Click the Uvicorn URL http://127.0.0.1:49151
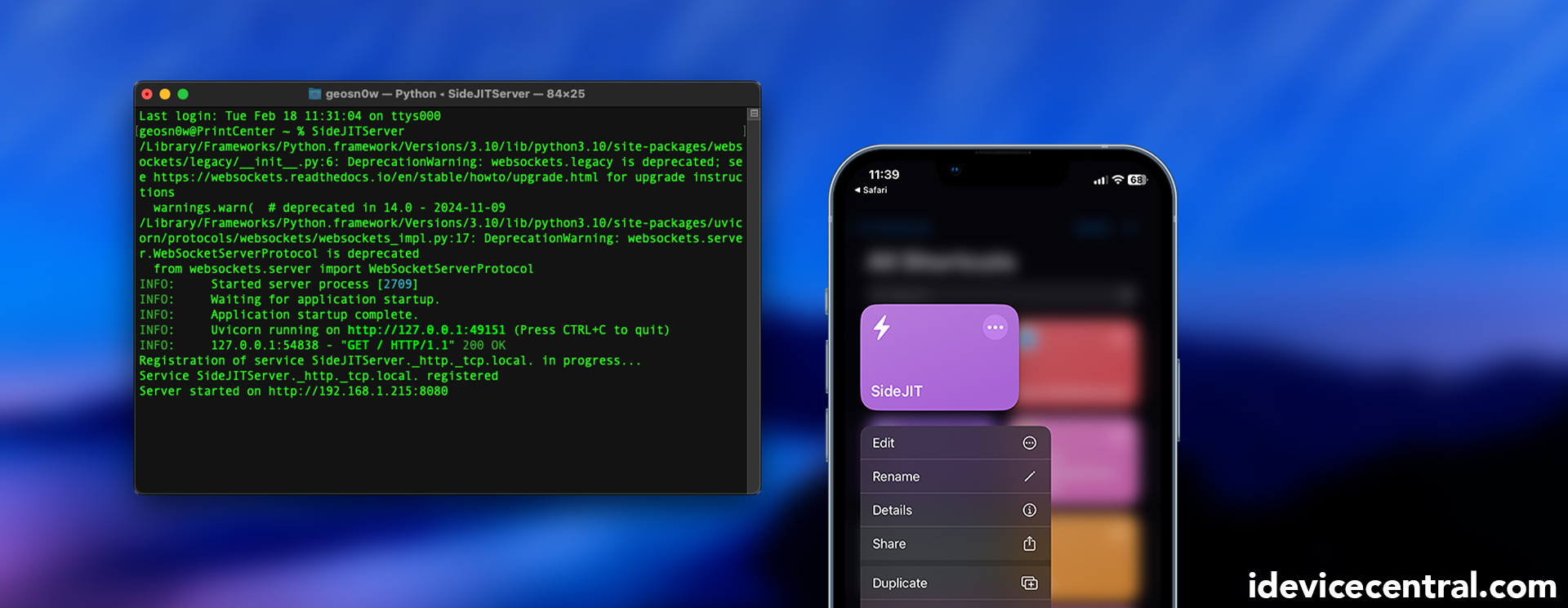Image resolution: width=1568 pixels, height=608 pixels. [x=426, y=330]
